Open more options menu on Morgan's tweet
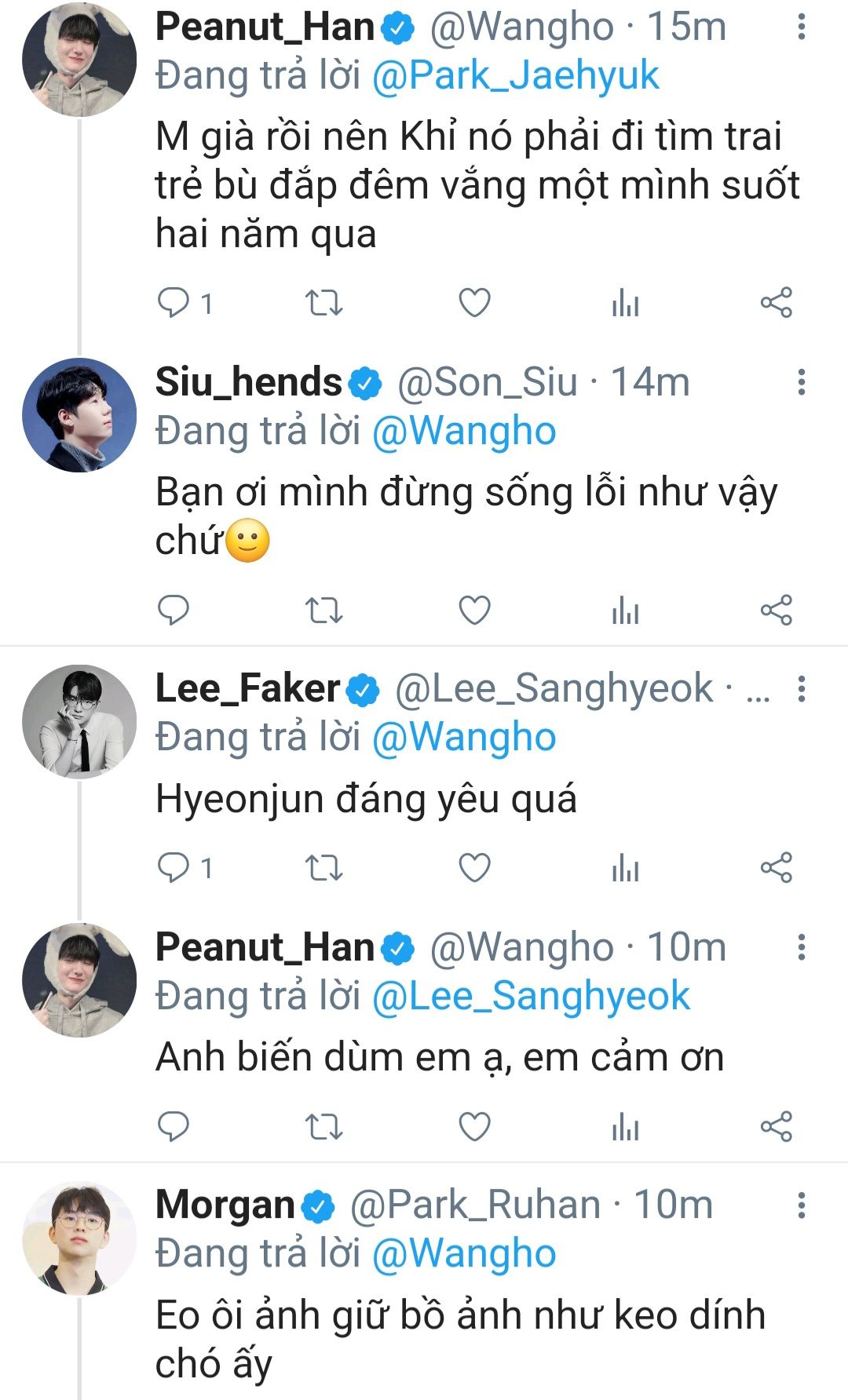848x1400 pixels. pyautogui.click(x=801, y=1205)
